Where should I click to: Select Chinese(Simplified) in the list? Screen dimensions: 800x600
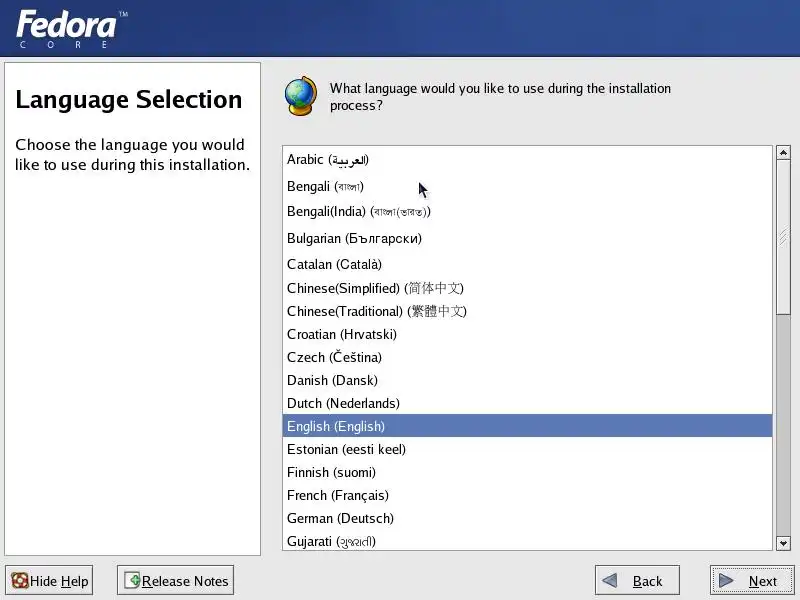tap(375, 289)
